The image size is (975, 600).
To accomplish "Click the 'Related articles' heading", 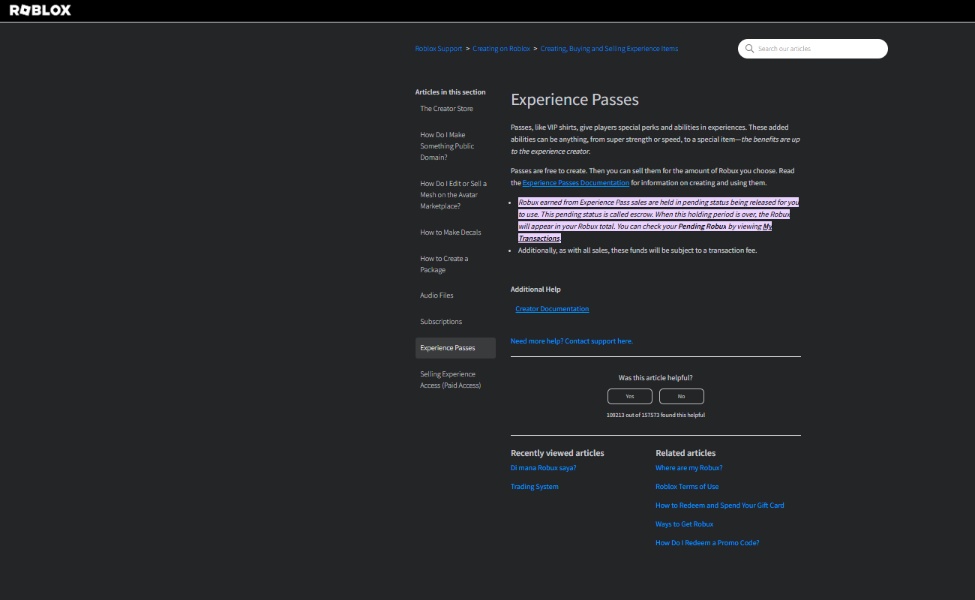I will coord(685,453).
